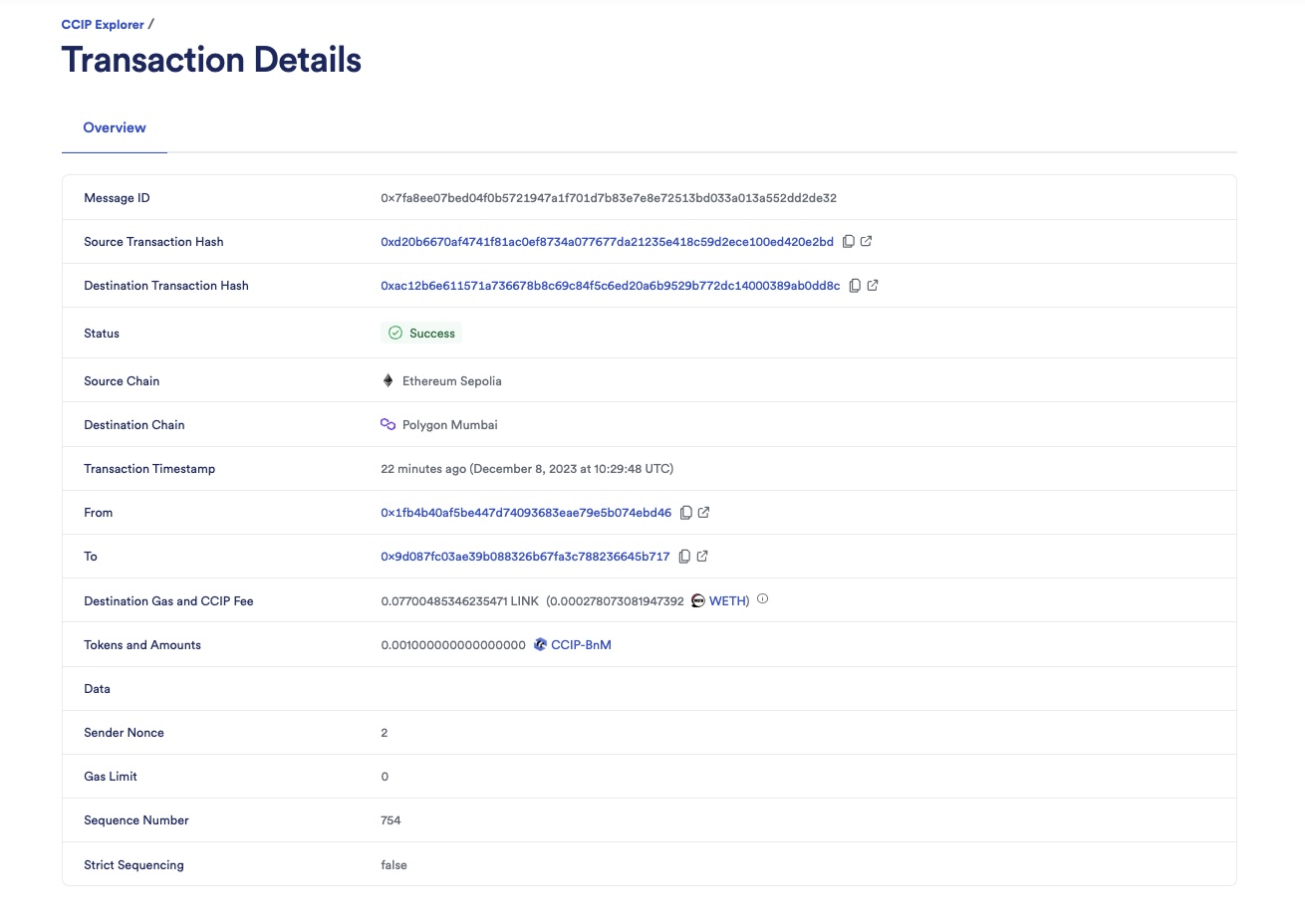Open From address external link icon
This screenshot has height=924, width=1305.
tap(704, 513)
